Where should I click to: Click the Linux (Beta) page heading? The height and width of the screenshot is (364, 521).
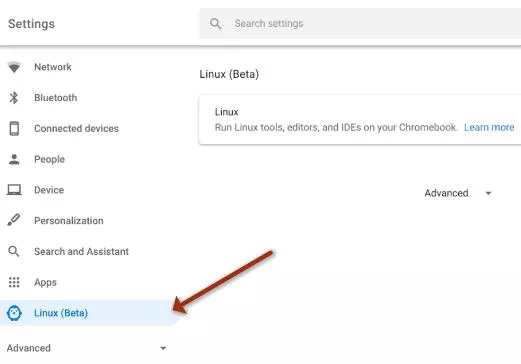click(x=229, y=74)
